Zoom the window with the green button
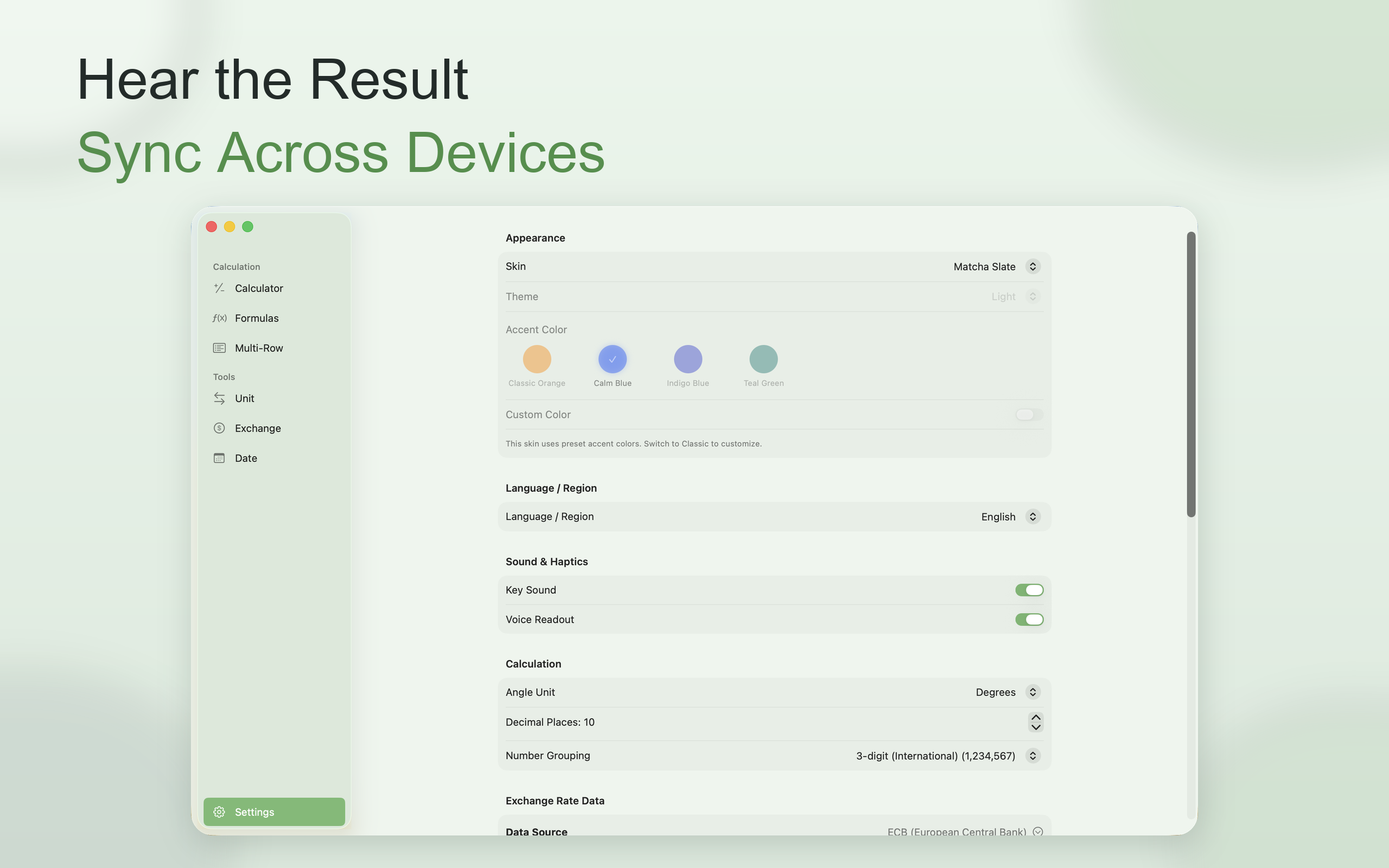 coord(247,227)
